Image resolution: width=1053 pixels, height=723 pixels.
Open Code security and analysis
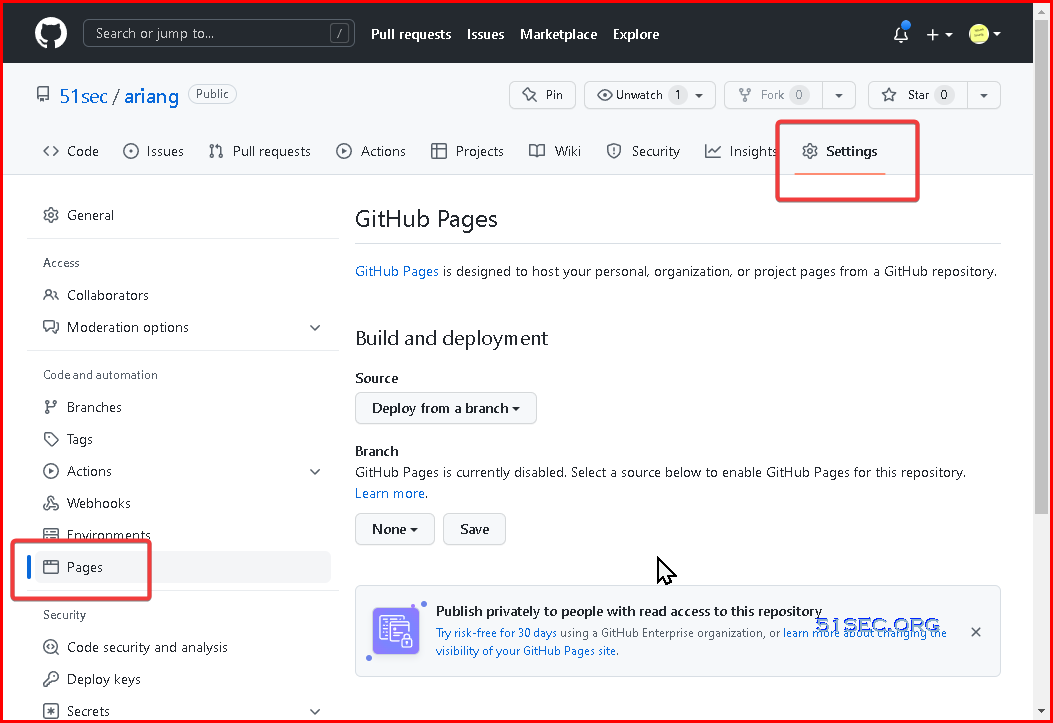pyautogui.click(x=183, y=647)
